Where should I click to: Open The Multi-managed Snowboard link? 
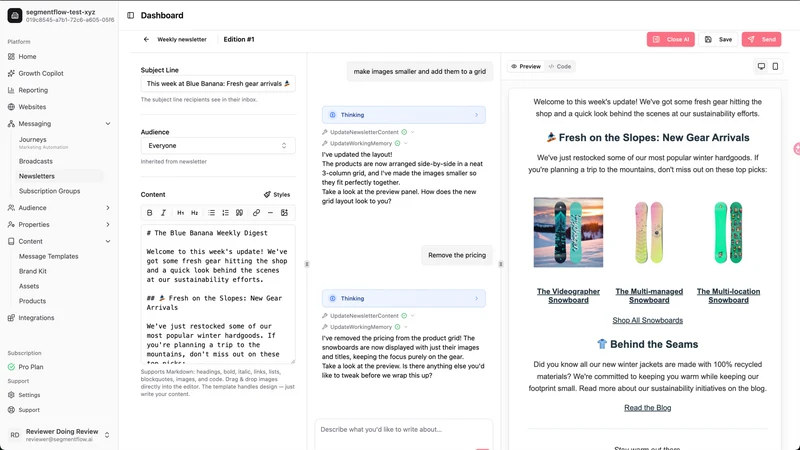(x=649, y=296)
